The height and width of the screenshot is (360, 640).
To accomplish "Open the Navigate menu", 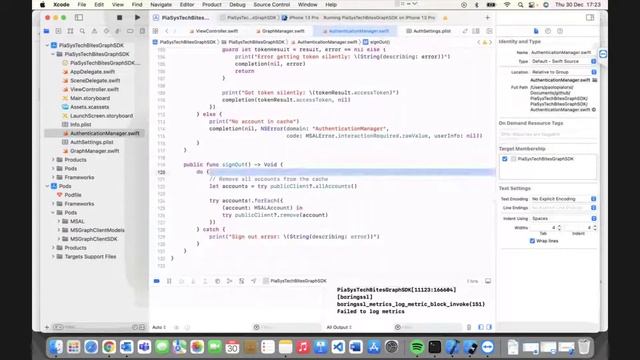I will click(161, 4).
